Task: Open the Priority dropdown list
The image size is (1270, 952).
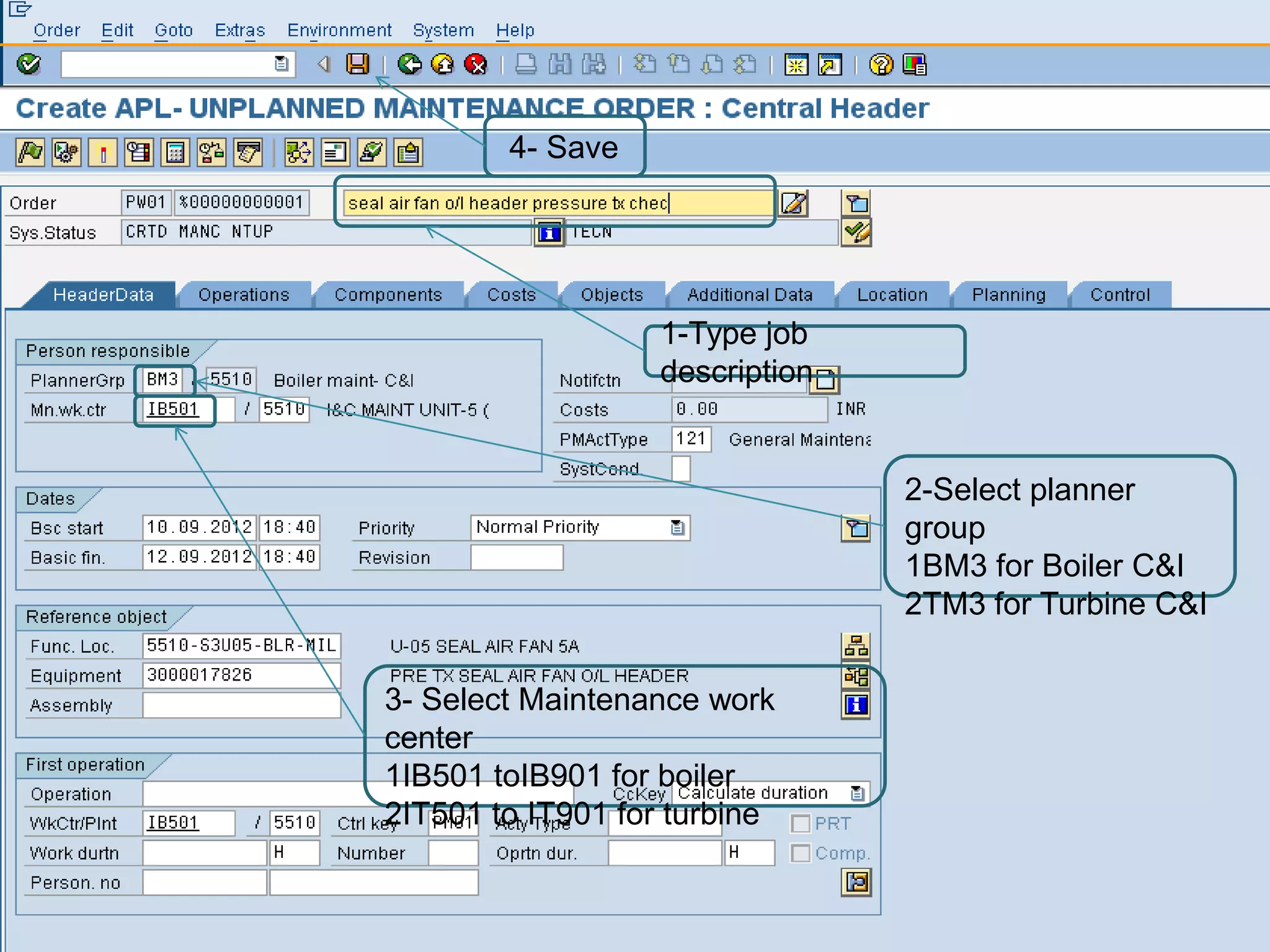Action: [678, 527]
